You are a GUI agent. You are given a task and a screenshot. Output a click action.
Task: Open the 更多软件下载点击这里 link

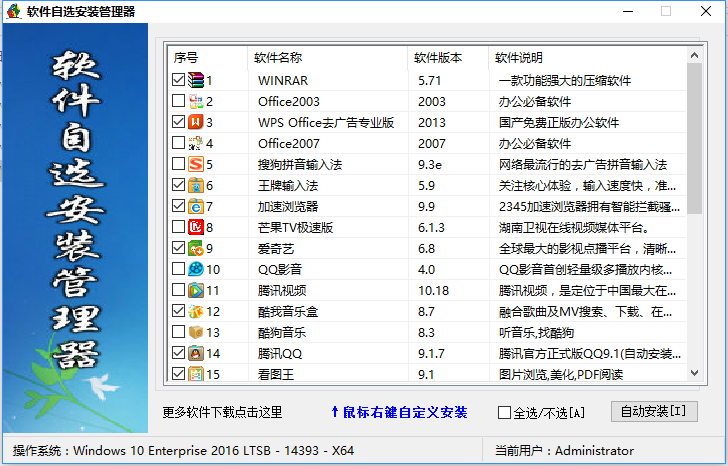222,412
